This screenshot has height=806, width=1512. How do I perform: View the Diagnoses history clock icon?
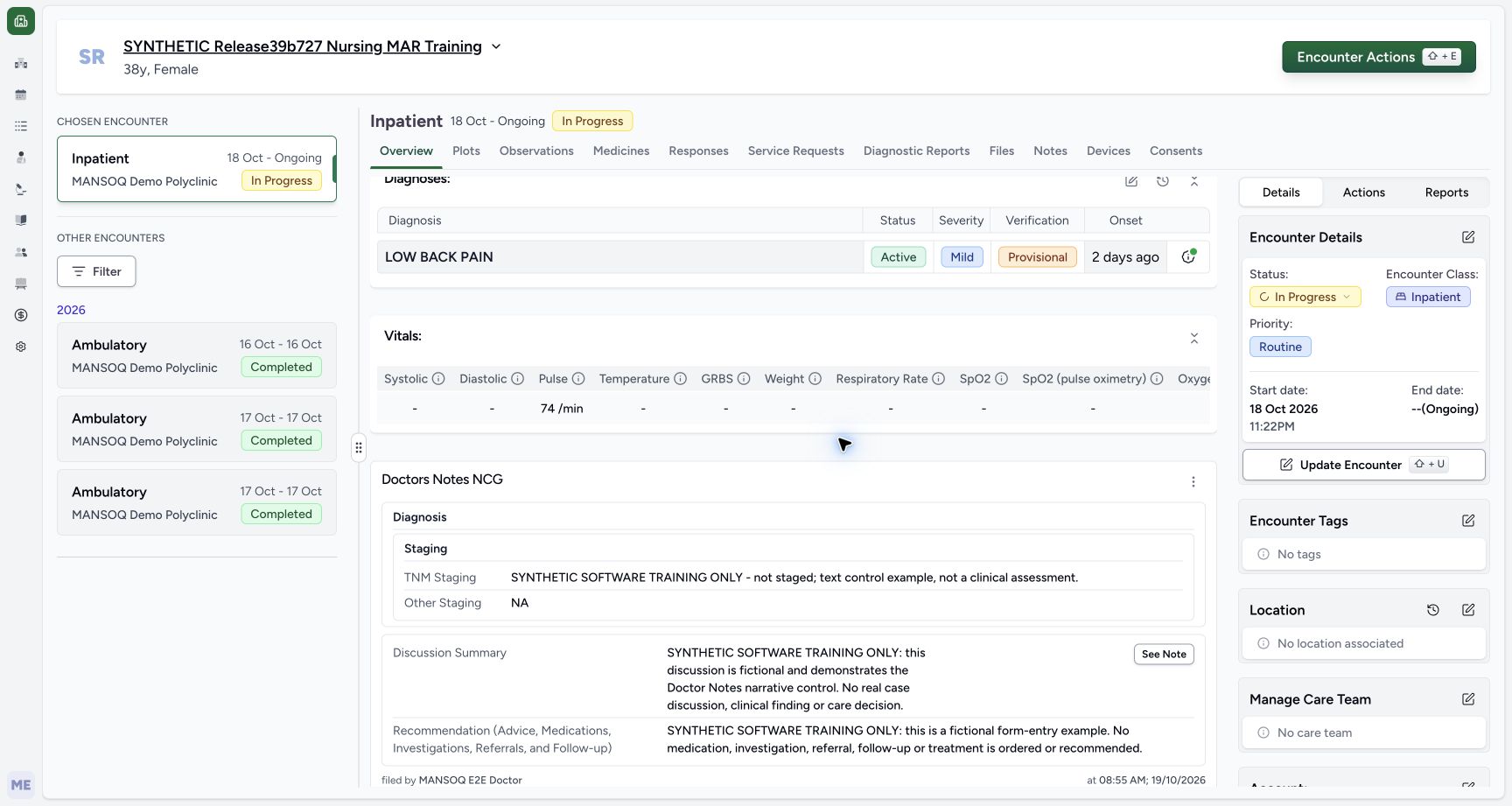tap(1163, 181)
